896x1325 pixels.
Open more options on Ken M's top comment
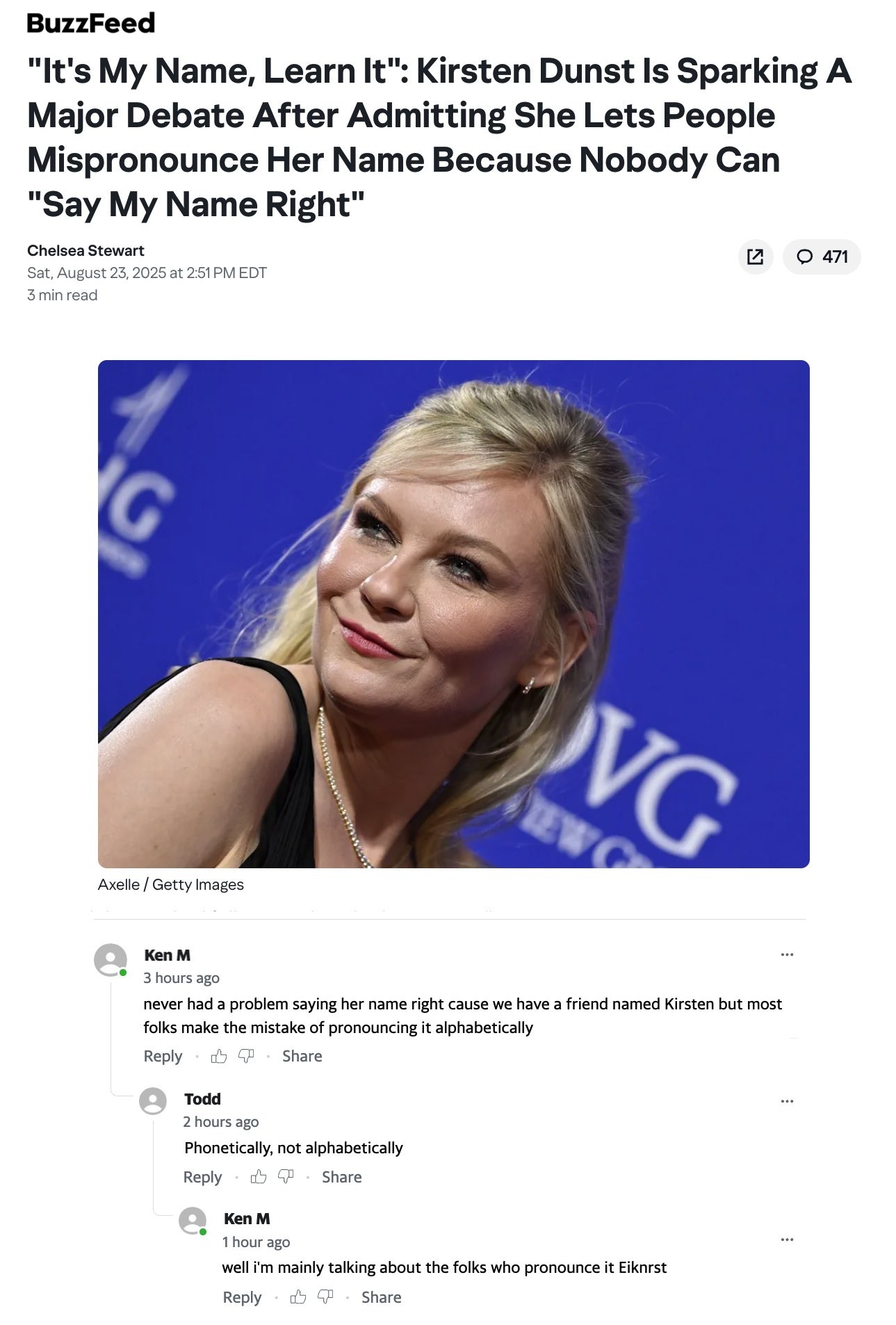(x=787, y=954)
